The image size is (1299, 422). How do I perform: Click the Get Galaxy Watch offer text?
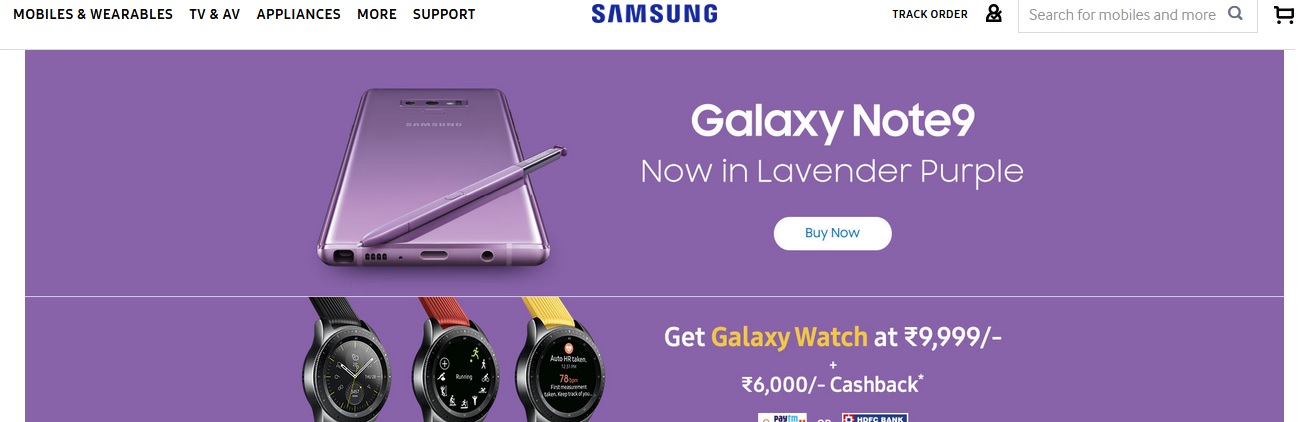pos(833,337)
